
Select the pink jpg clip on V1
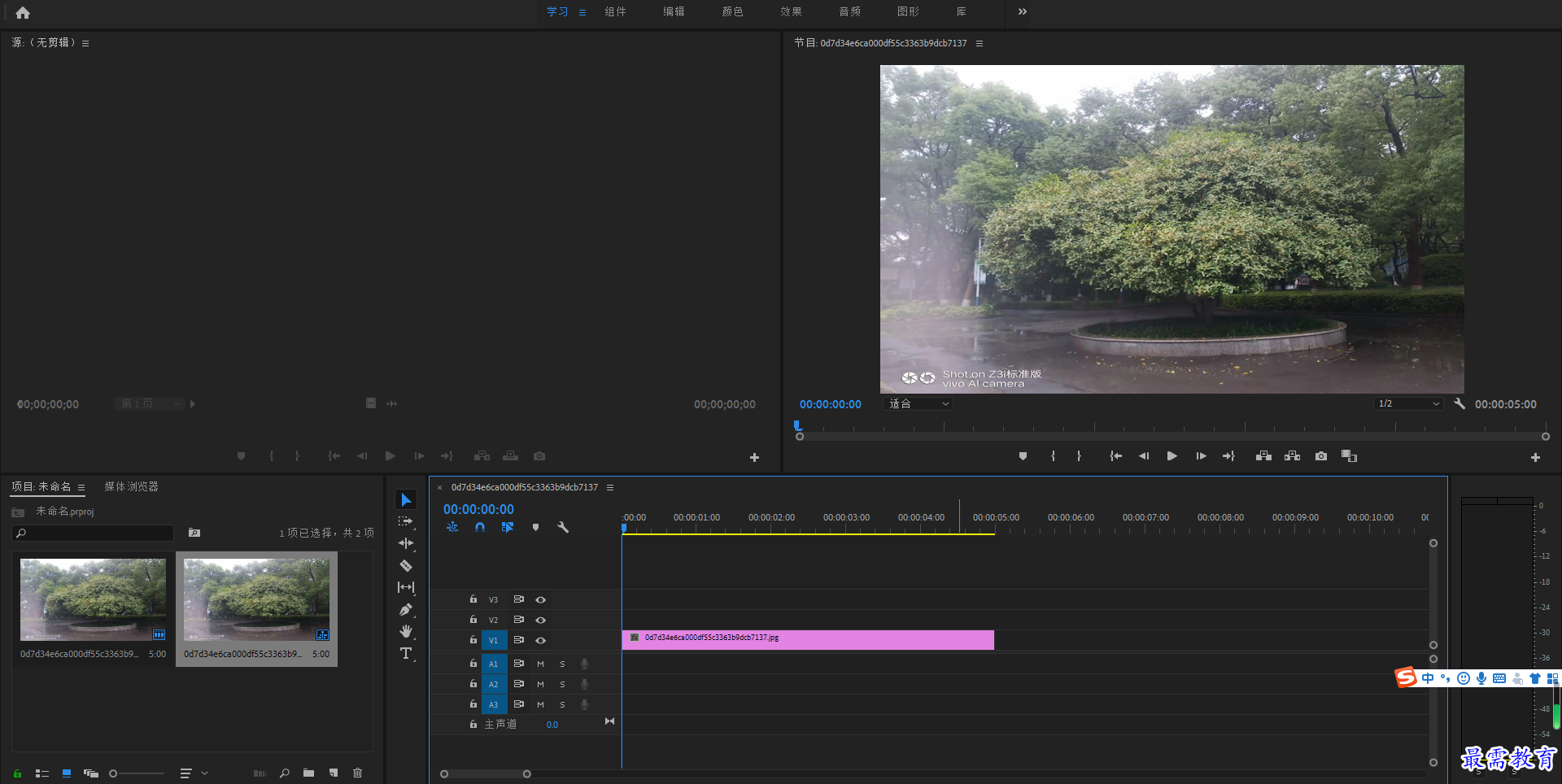pos(808,640)
